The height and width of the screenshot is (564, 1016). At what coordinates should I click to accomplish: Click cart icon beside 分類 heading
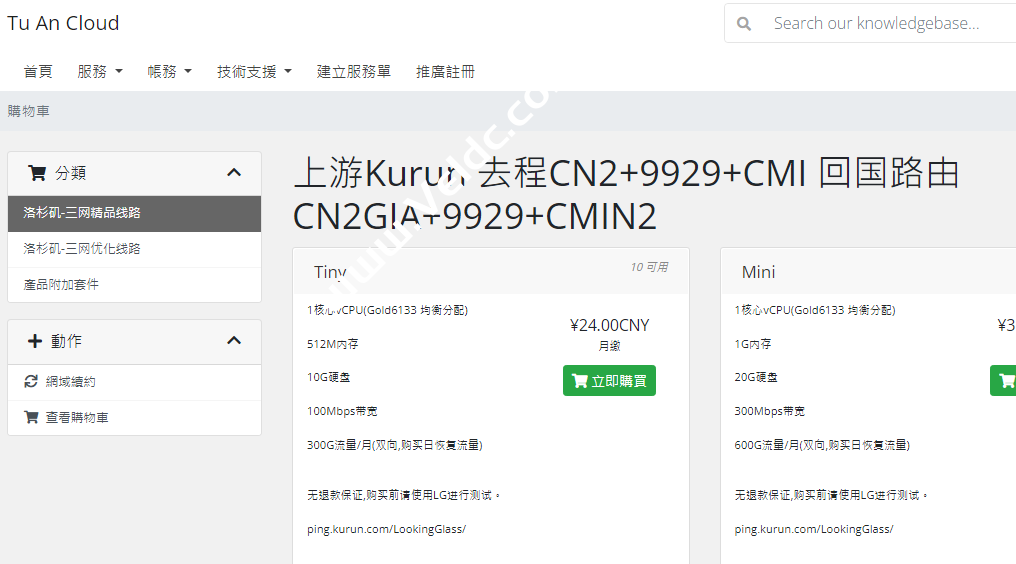tap(37, 173)
